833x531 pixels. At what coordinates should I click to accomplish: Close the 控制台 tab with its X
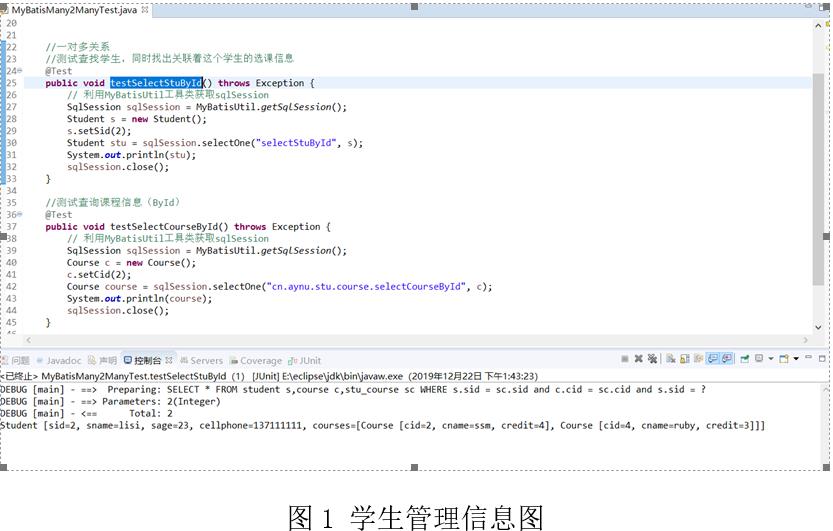[169, 360]
